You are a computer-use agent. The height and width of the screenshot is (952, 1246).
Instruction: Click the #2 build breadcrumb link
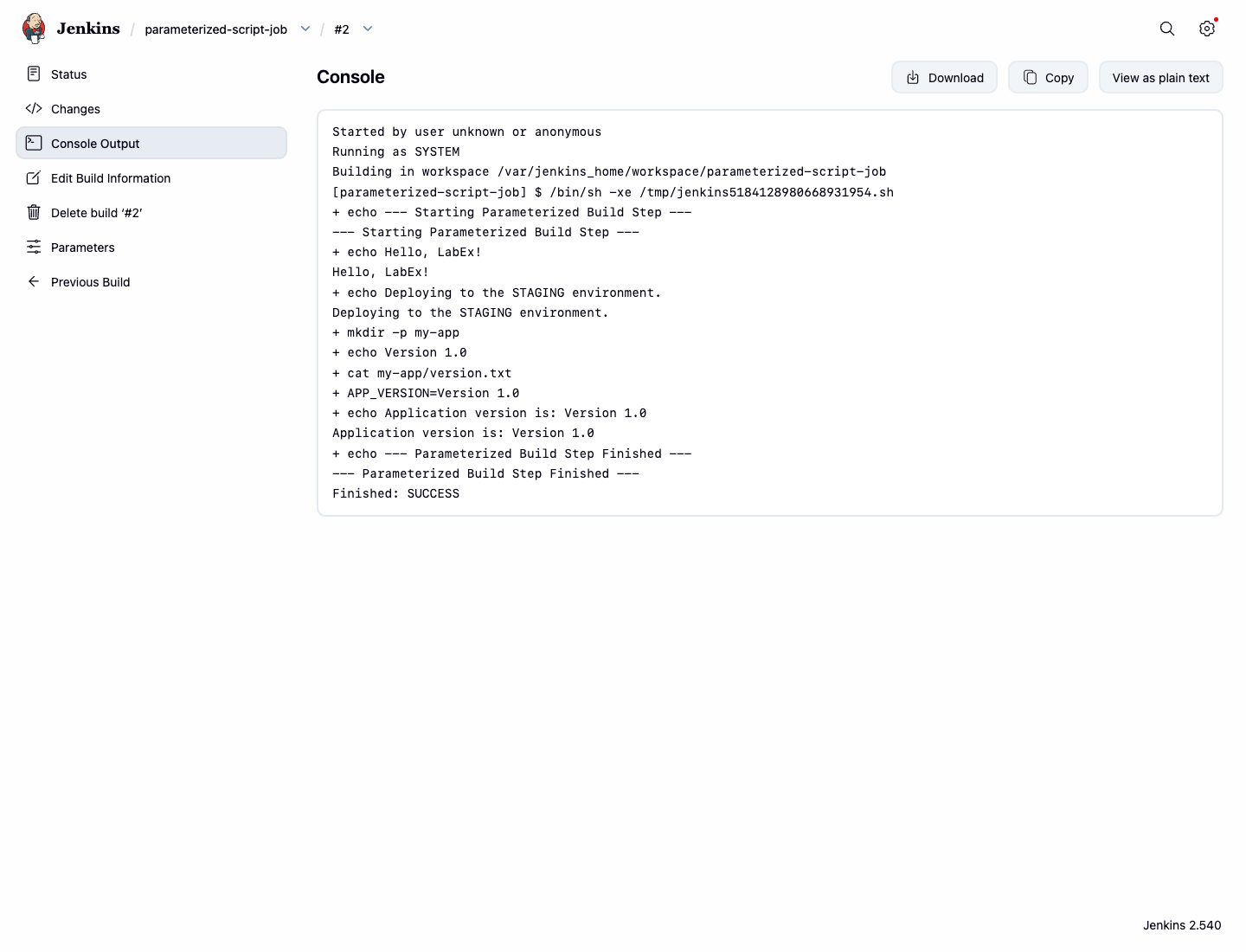click(342, 29)
